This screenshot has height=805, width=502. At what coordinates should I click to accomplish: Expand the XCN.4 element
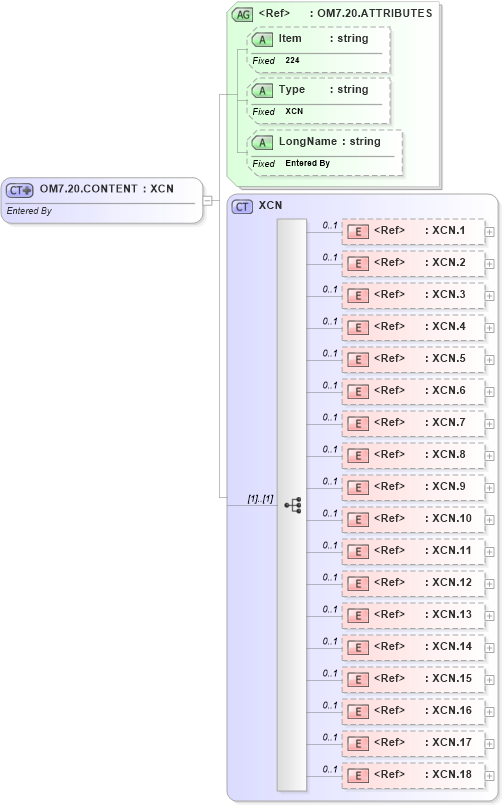(x=489, y=328)
